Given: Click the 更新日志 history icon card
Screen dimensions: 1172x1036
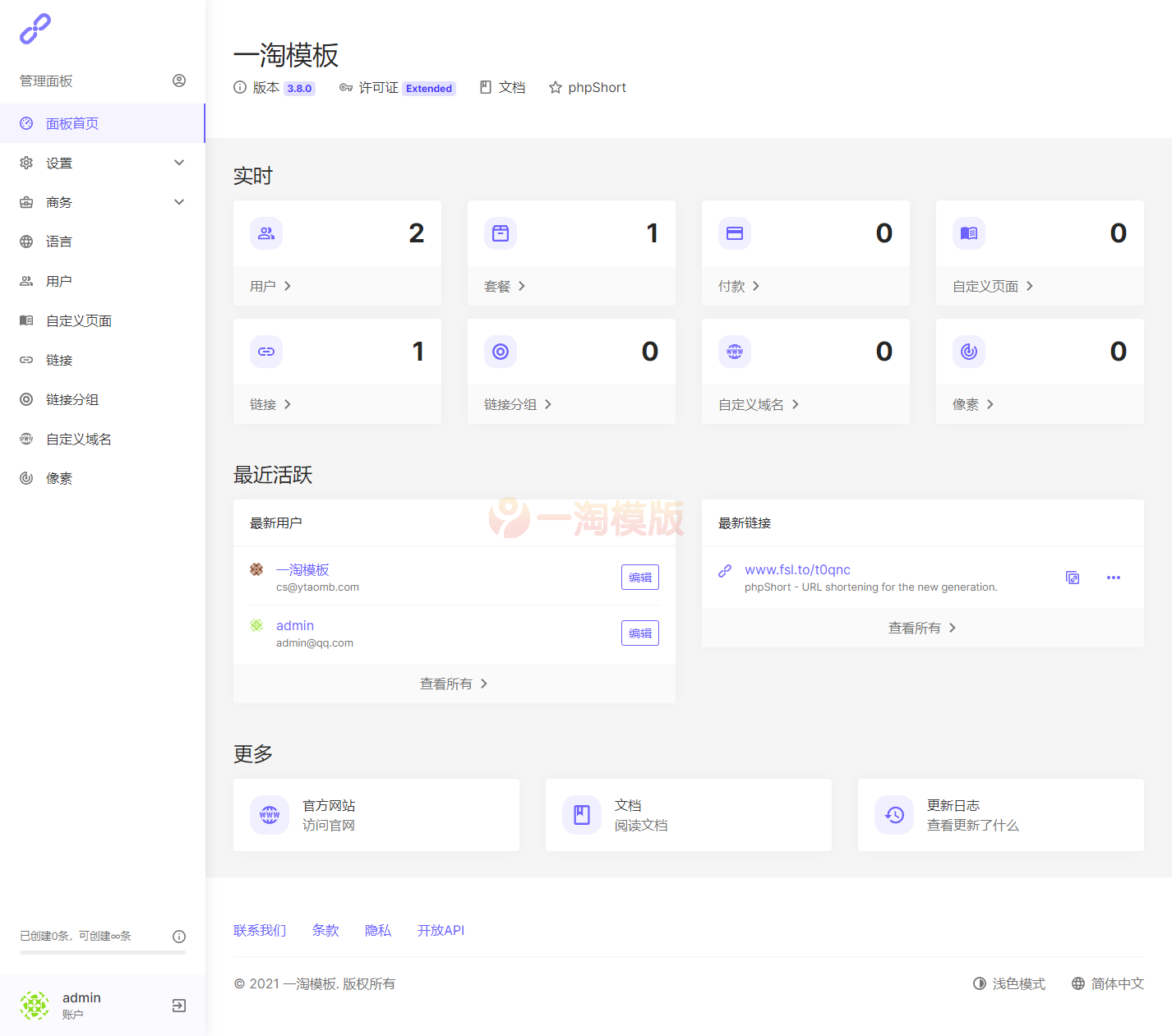Looking at the screenshot, I should [x=894, y=814].
